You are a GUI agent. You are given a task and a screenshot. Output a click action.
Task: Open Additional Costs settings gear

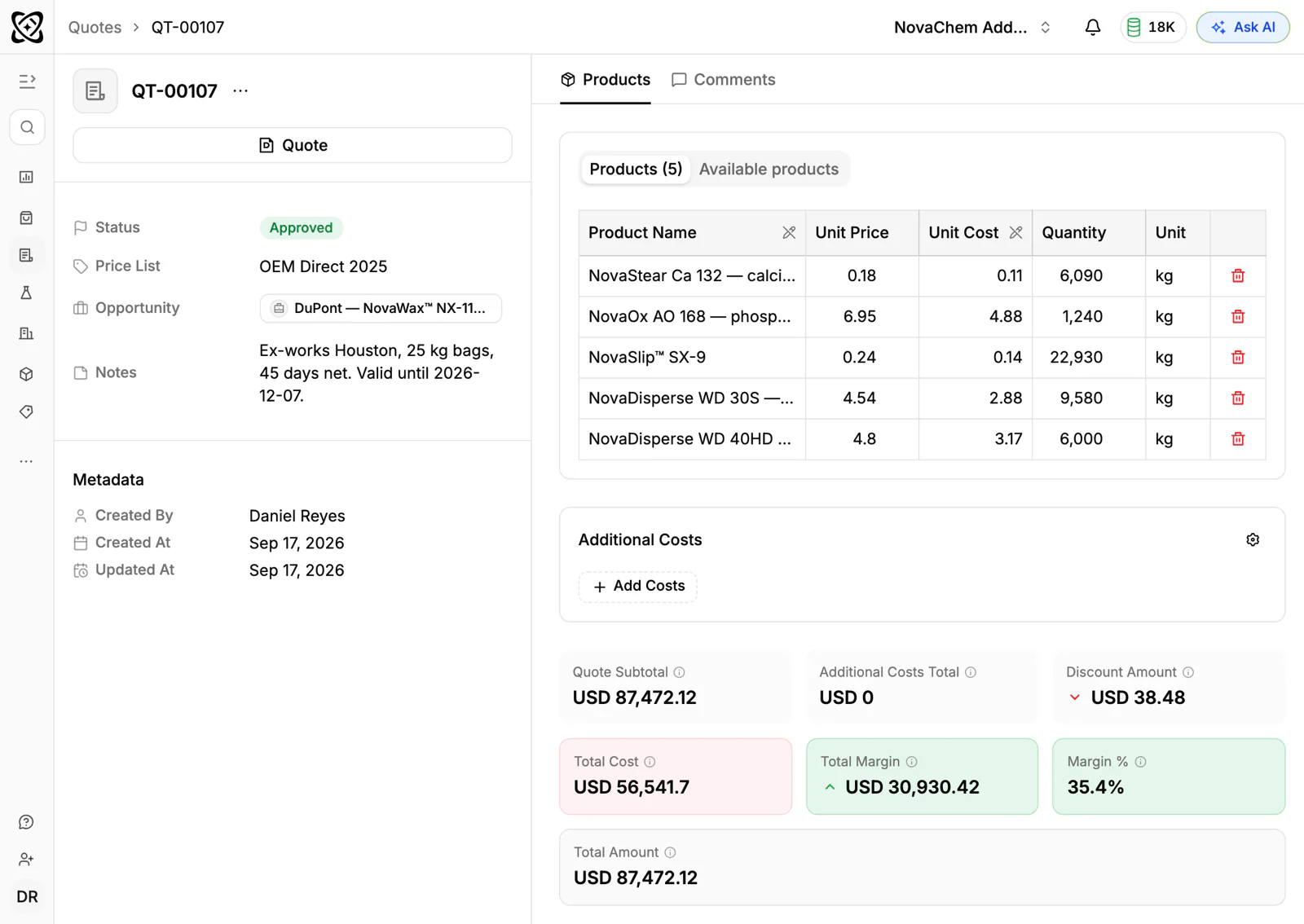pyautogui.click(x=1253, y=540)
